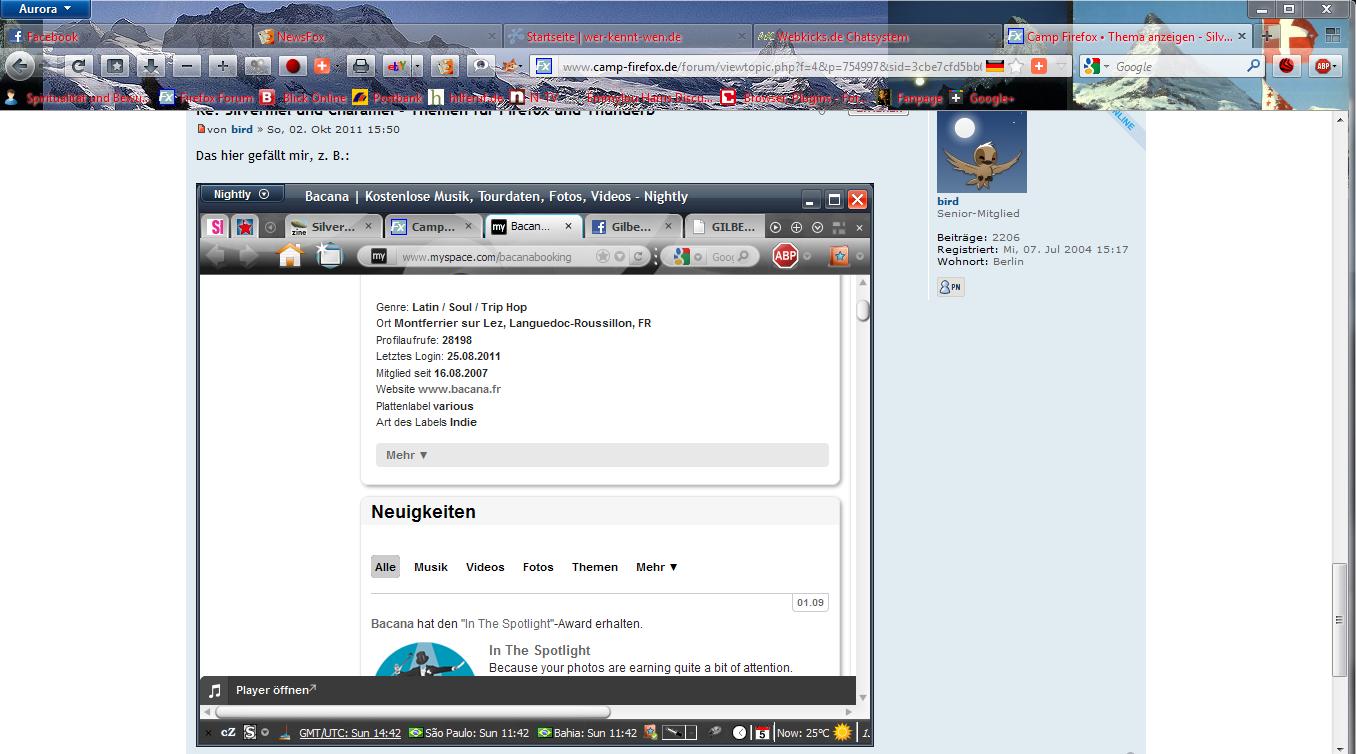The height and width of the screenshot is (754, 1356).
Task: Open the Aurora application menu
Action: (45, 9)
